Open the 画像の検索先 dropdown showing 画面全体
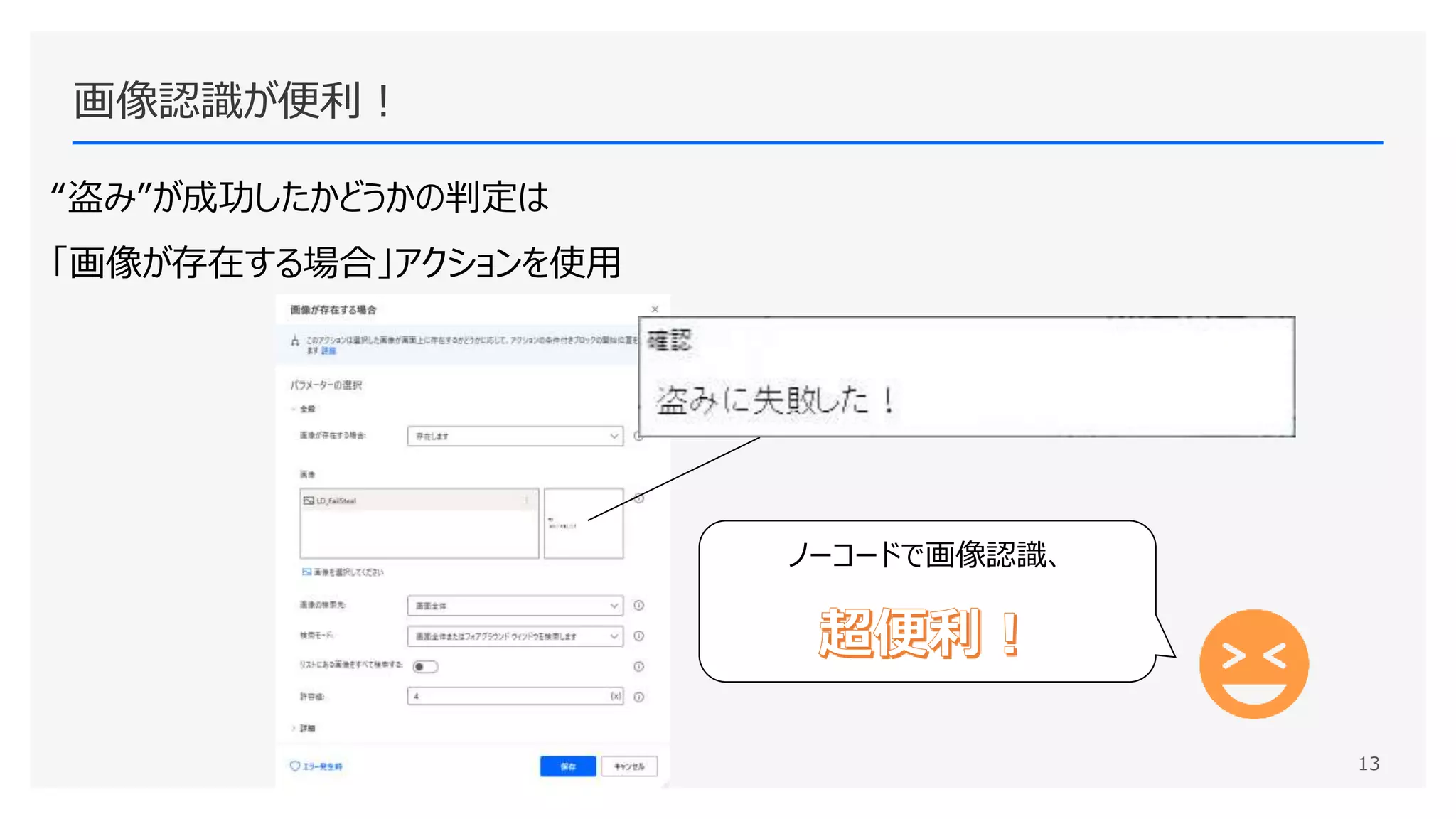 [515, 606]
